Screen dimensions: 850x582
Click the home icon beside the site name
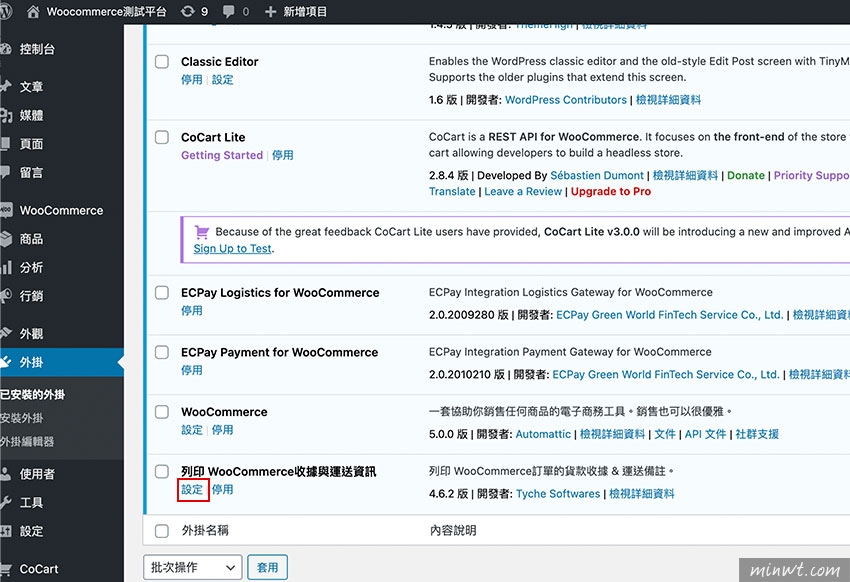(33, 11)
